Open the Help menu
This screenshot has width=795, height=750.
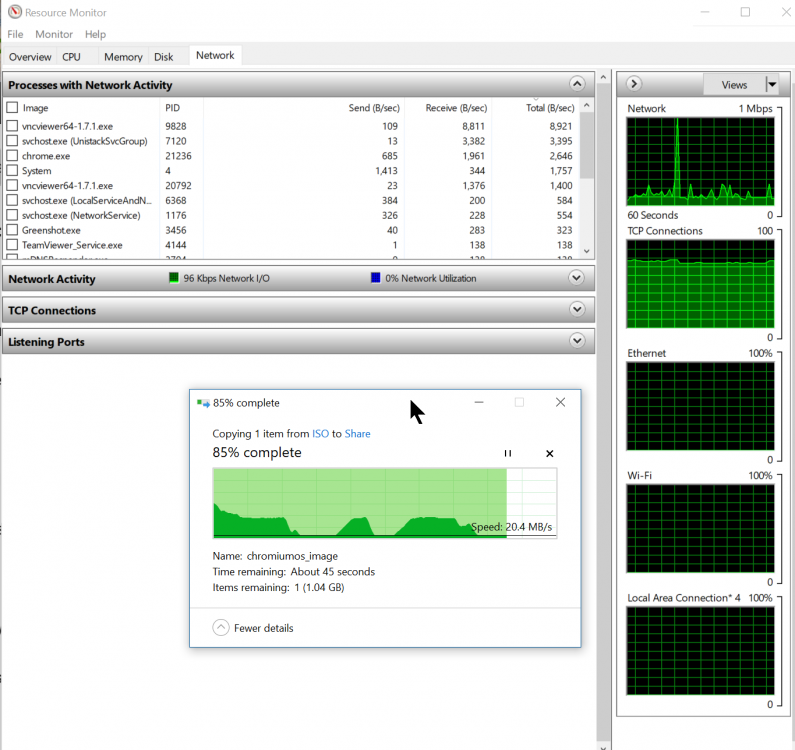coord(95,34)
